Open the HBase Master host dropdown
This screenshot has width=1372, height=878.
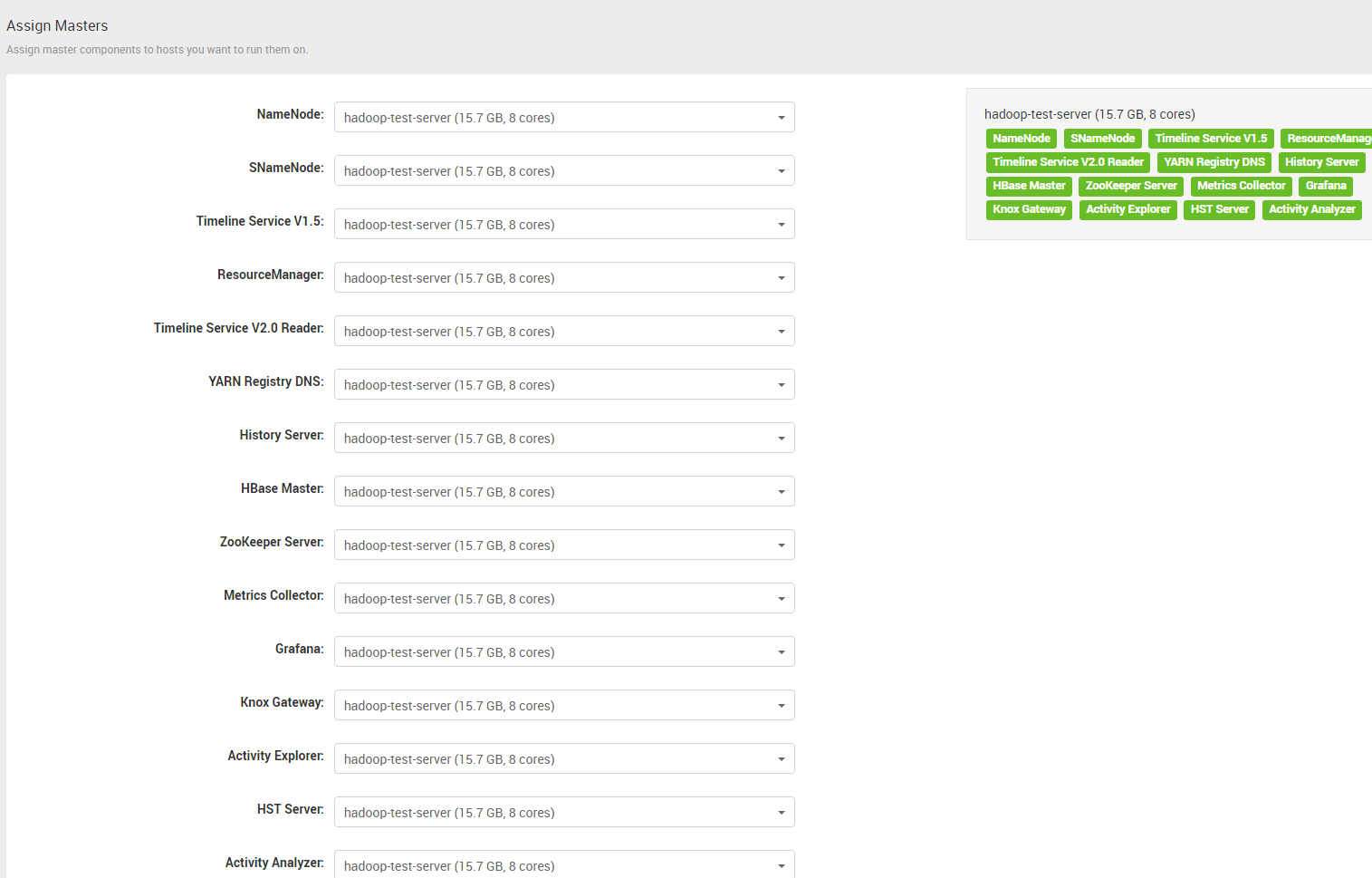point(563,492)
